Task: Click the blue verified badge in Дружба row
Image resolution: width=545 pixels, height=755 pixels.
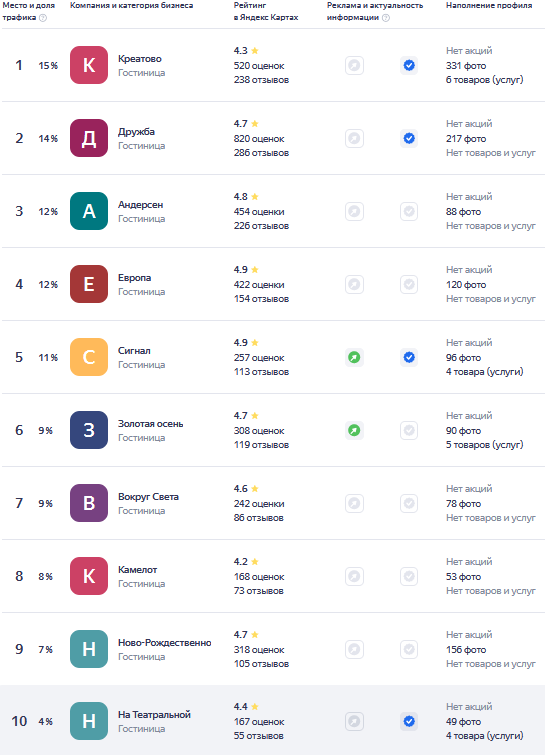Action: tap(409, 139)
